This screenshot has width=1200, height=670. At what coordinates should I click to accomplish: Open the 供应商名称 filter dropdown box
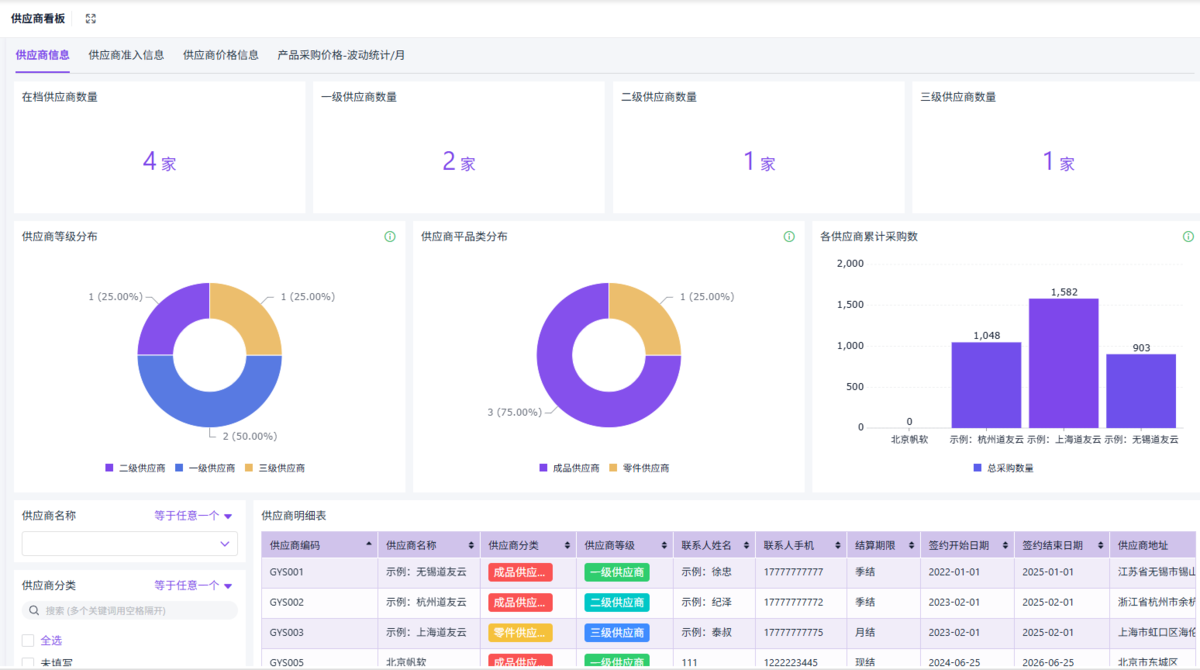pyautogui.click(x=130, y=544)
